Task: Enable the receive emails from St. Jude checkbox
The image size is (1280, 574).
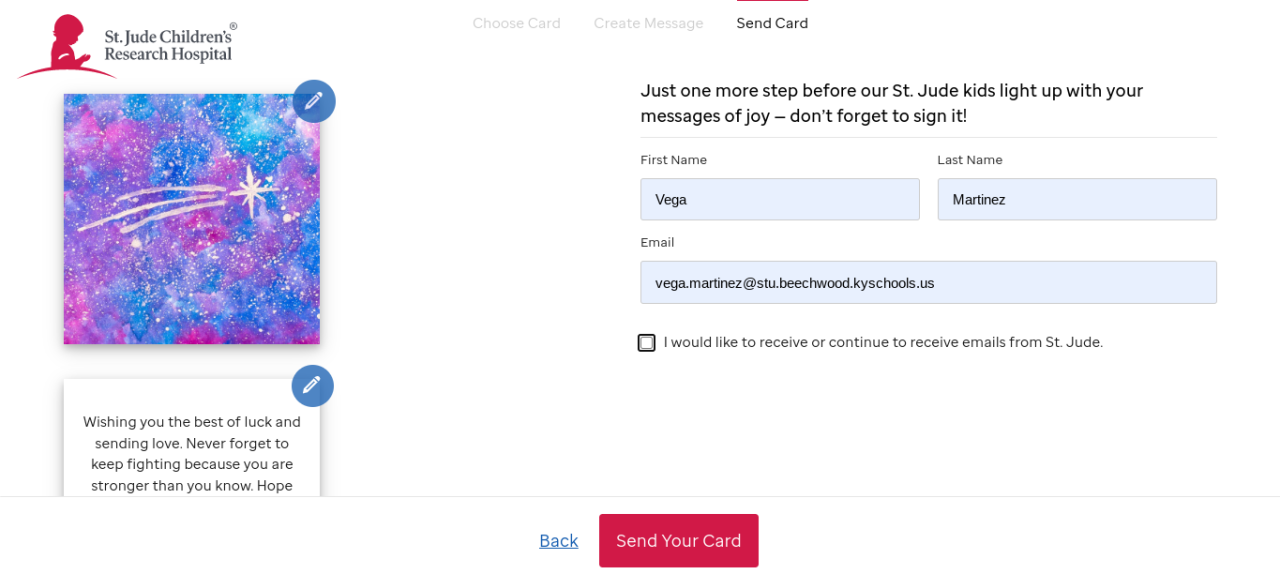Action: click(647, 343)
